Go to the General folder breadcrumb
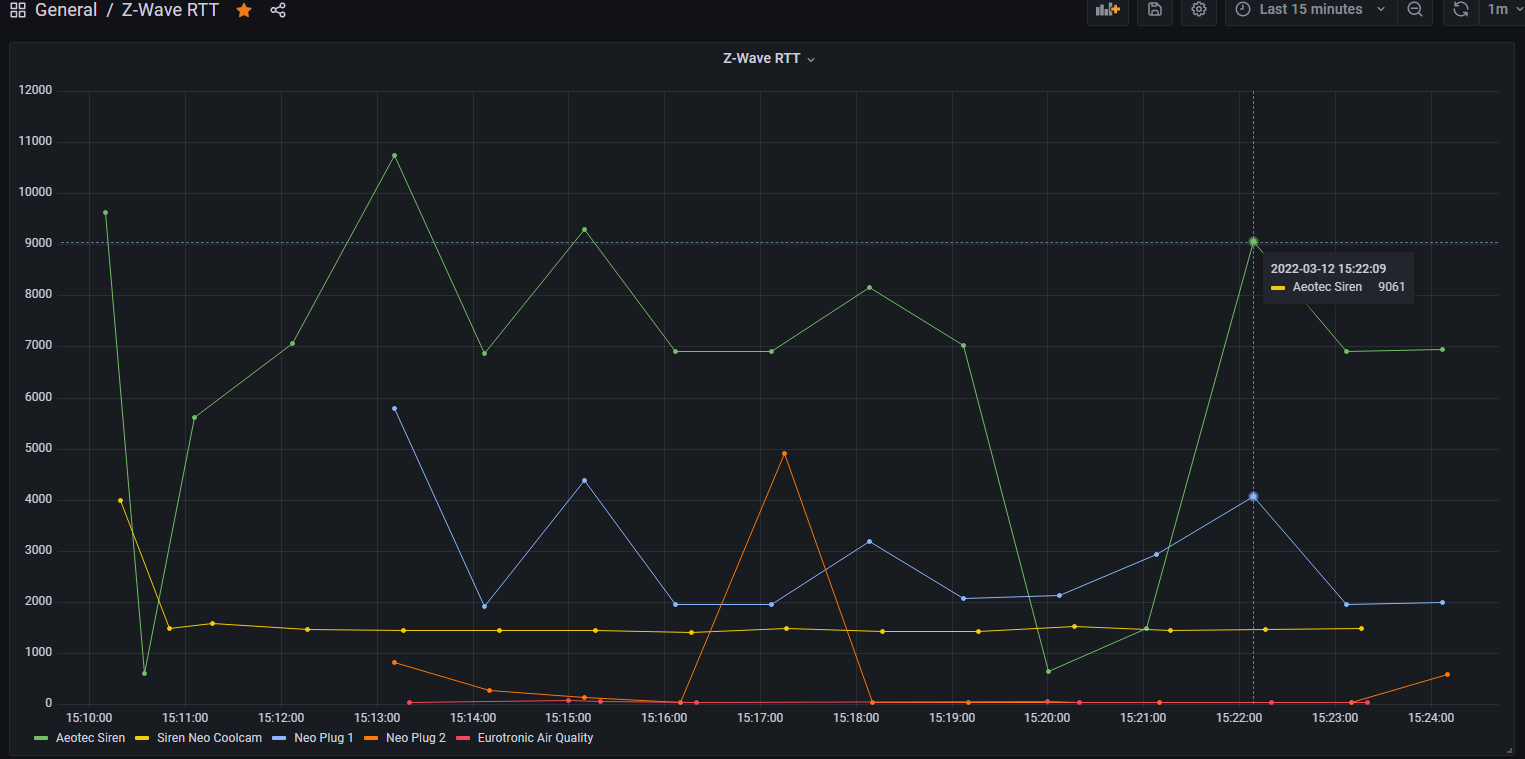Screen dimensions: 1525x759 (66, 10)
